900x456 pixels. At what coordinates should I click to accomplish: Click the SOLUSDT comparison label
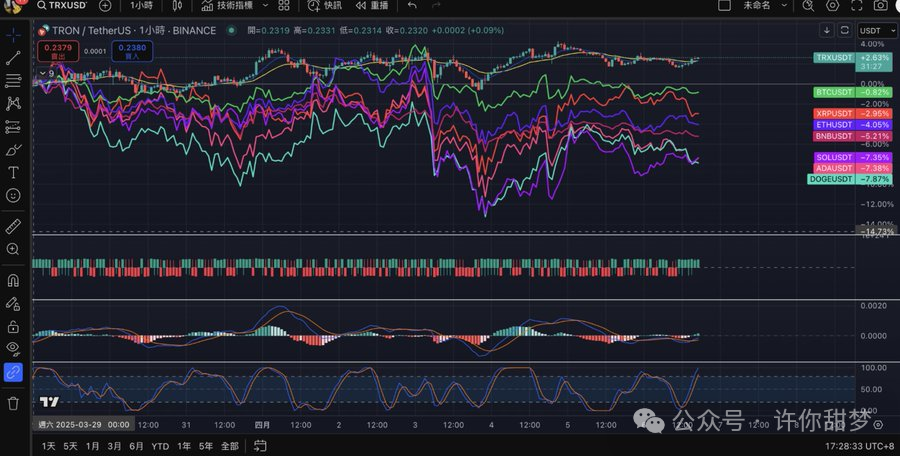tap(835, 157)
